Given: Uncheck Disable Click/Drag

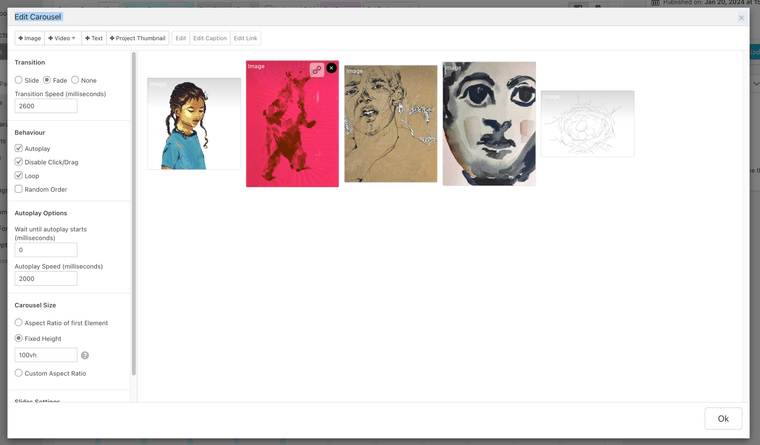Looking at the screenshot, I should [19, 162].
